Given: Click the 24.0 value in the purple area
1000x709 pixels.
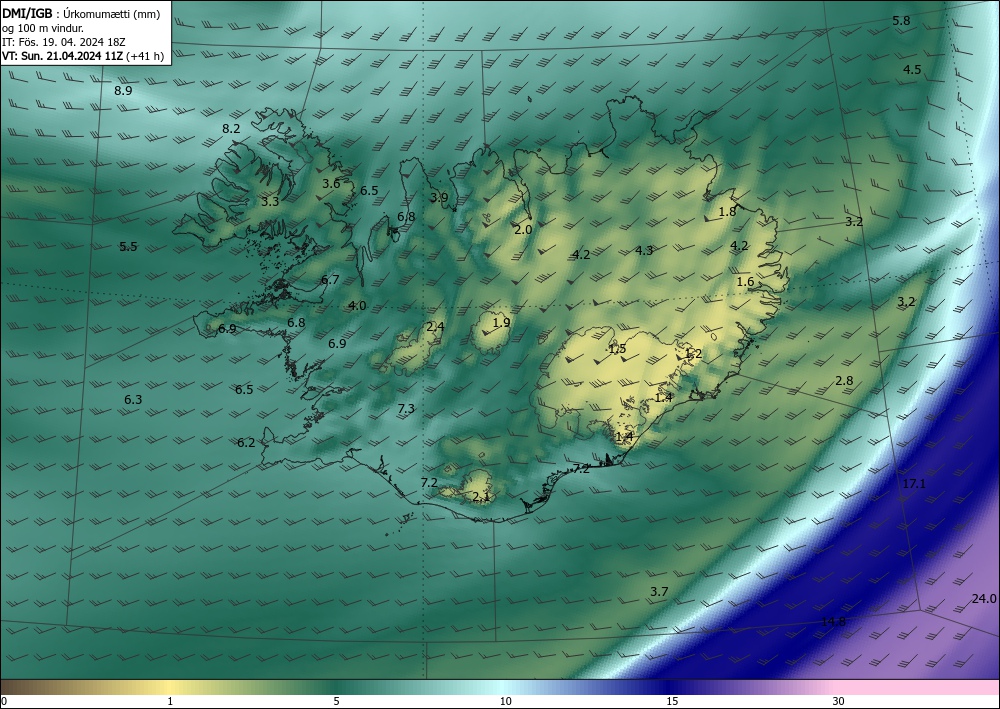Looking at the screenshot, I should (984, 599).
